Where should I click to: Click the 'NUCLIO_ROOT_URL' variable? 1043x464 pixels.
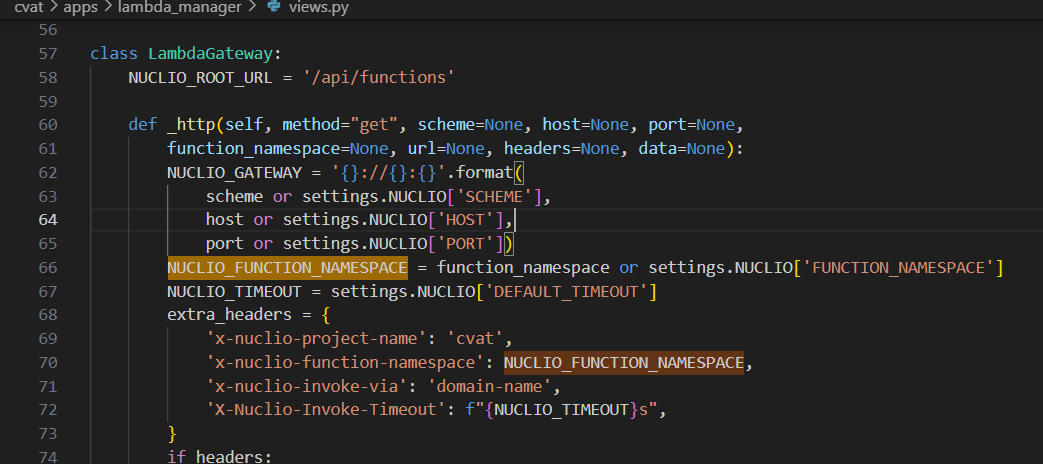pyautogui.click(x=200, y=77)
